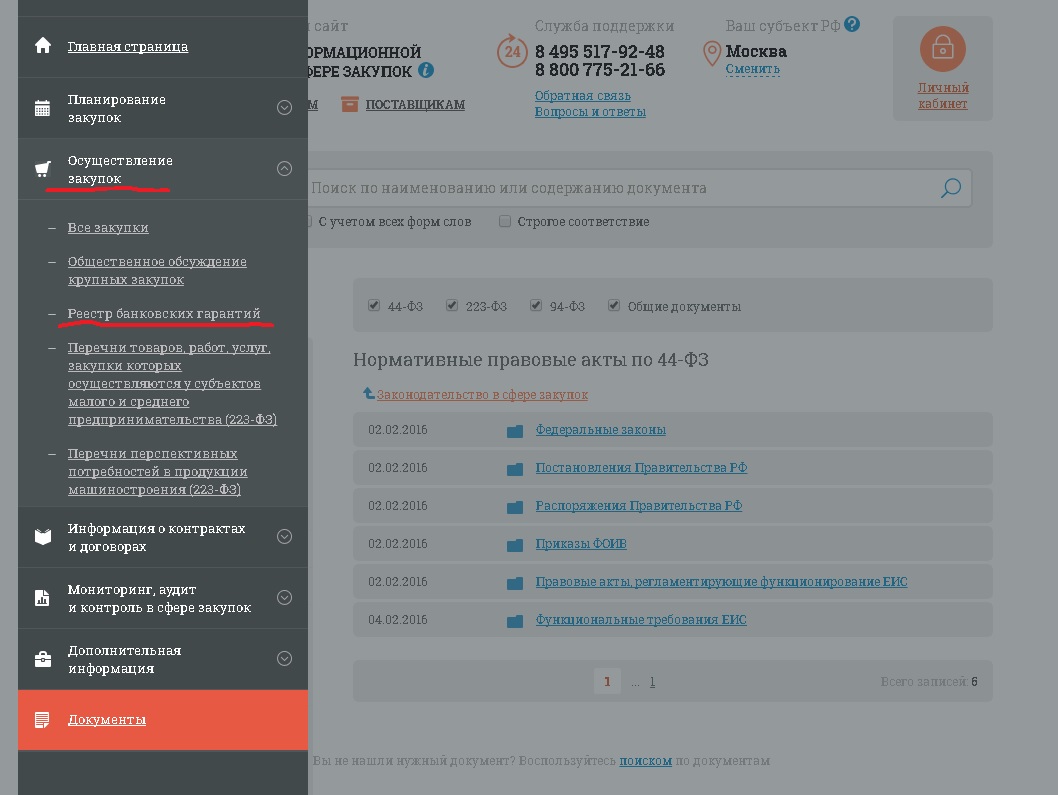
Task: Click the Сменить region link
Action: point(752,70)
